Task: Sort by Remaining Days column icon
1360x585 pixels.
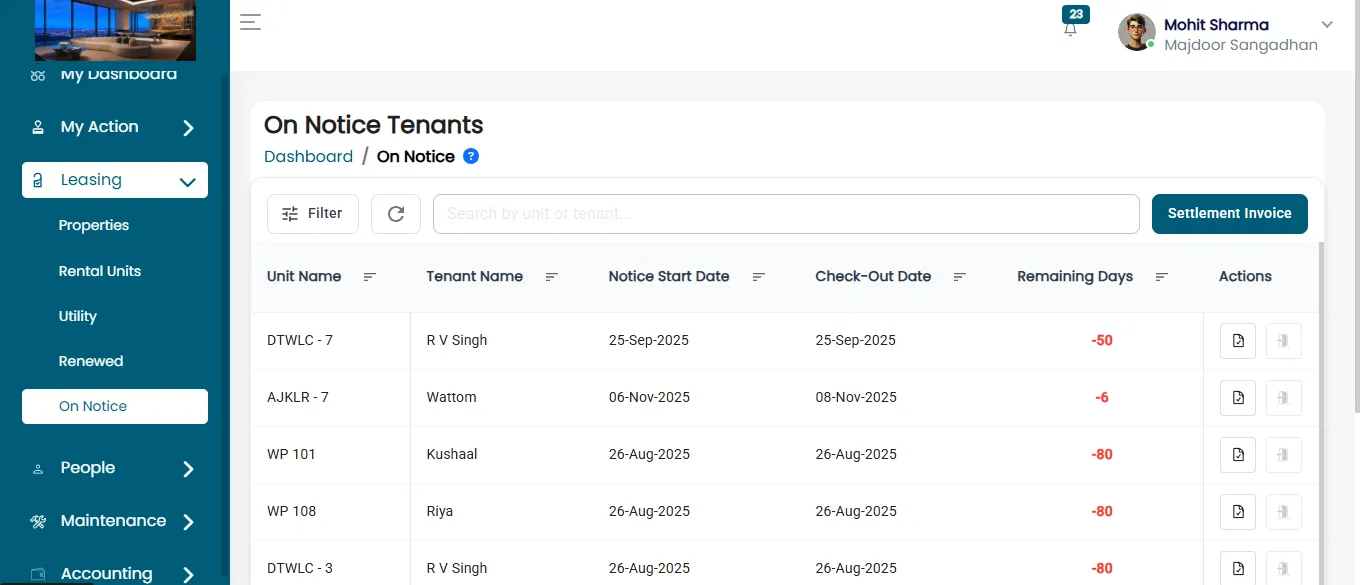Action: pos(1162,277)
